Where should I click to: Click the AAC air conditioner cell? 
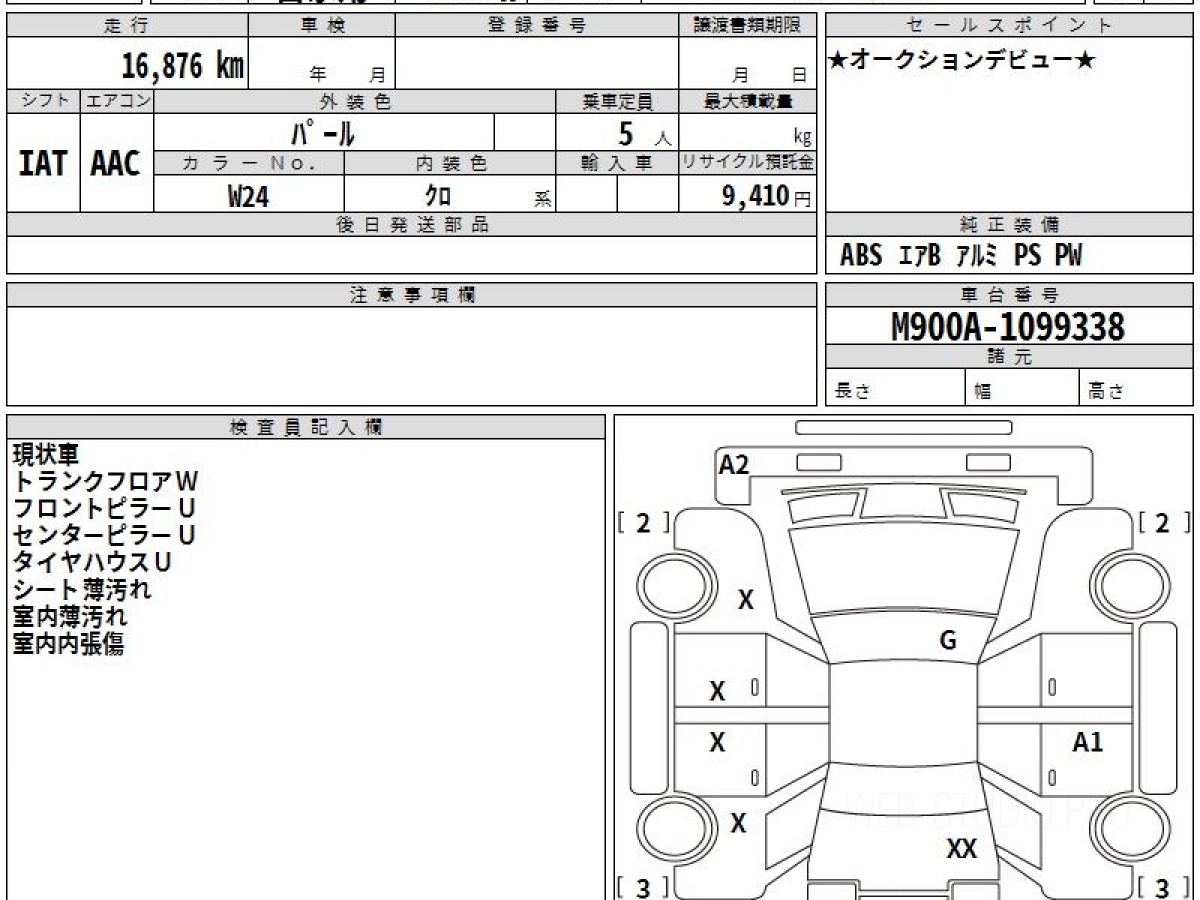pyautogui.click(x=116, y=164)
